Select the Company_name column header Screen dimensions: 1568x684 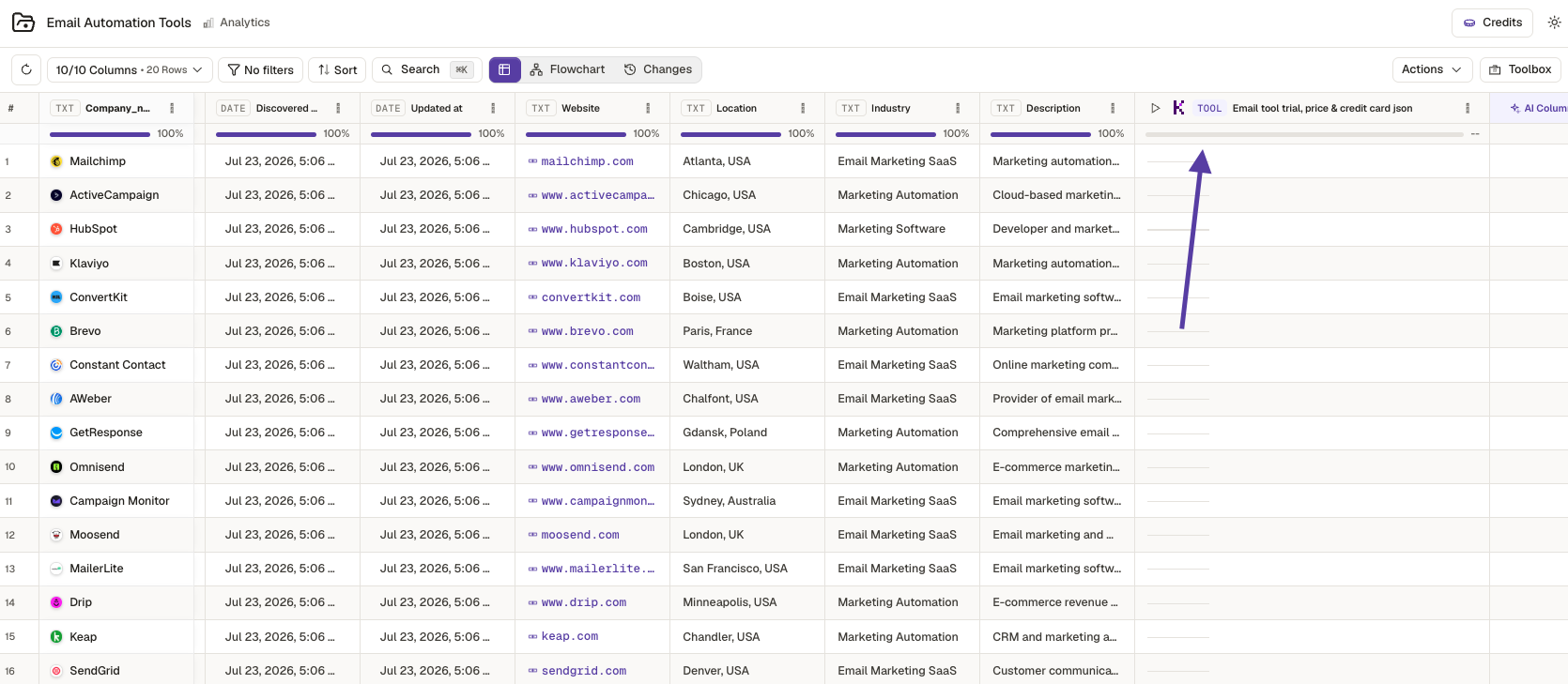click(116, 108)
